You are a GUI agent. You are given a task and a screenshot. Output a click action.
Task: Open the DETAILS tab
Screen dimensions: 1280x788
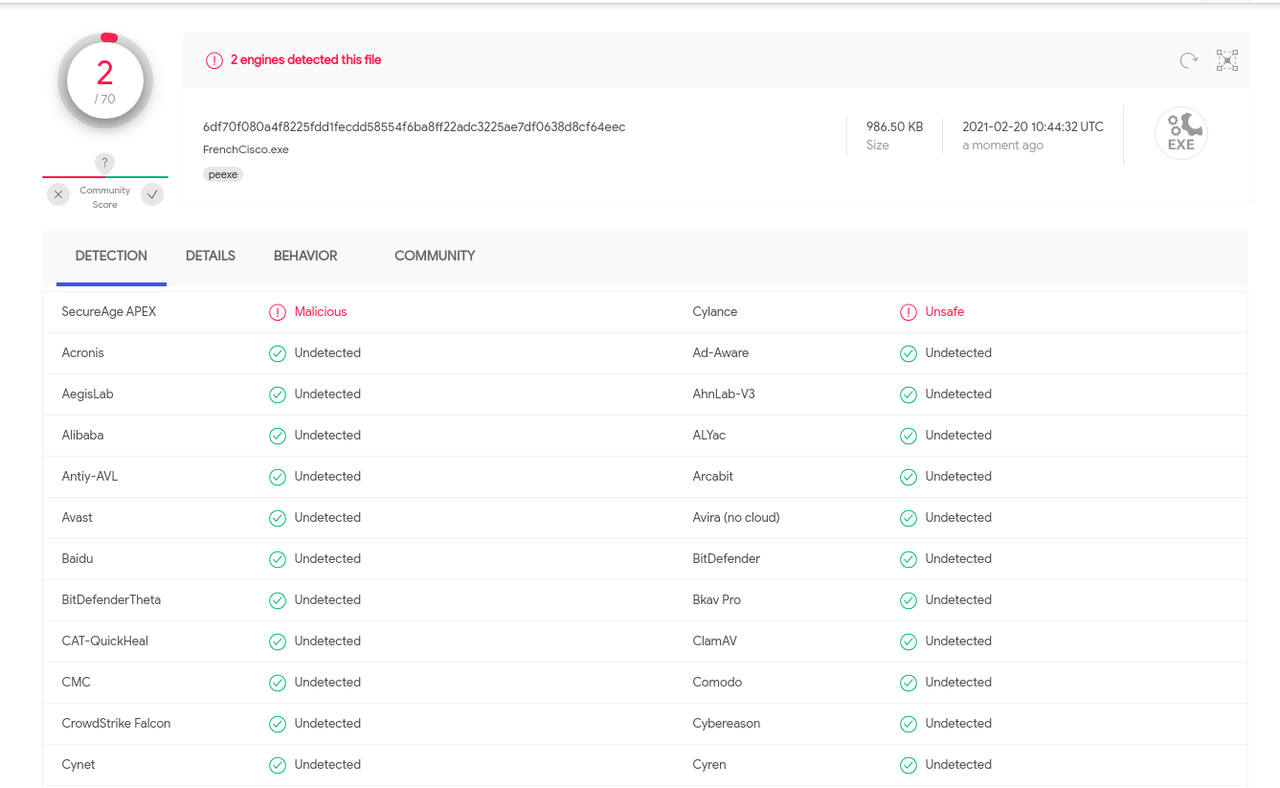coord(210,256)
